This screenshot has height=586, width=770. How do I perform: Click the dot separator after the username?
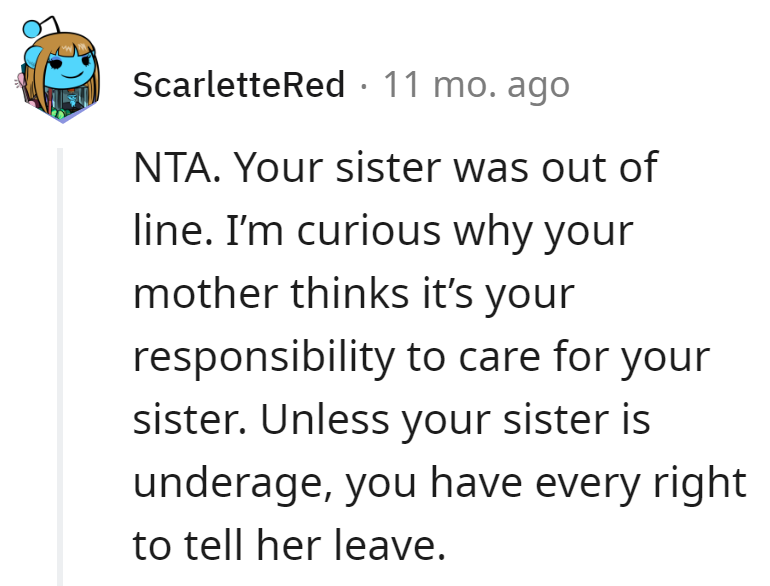coord(363,86)
